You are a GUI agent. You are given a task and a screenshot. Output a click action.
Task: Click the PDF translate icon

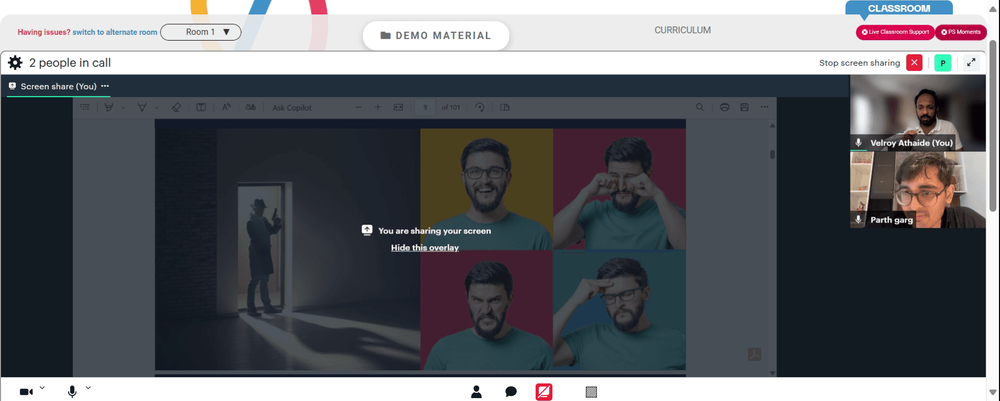251,107
